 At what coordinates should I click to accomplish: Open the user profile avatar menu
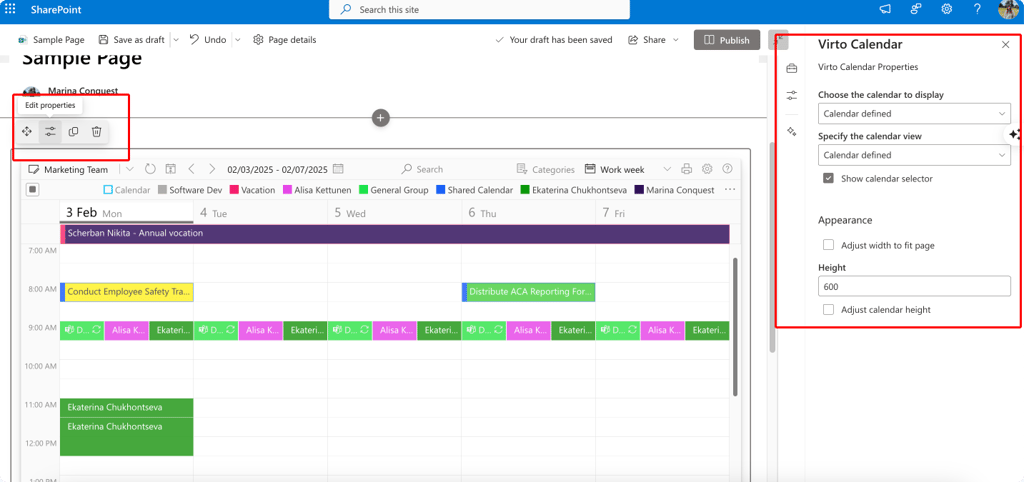1010,9
